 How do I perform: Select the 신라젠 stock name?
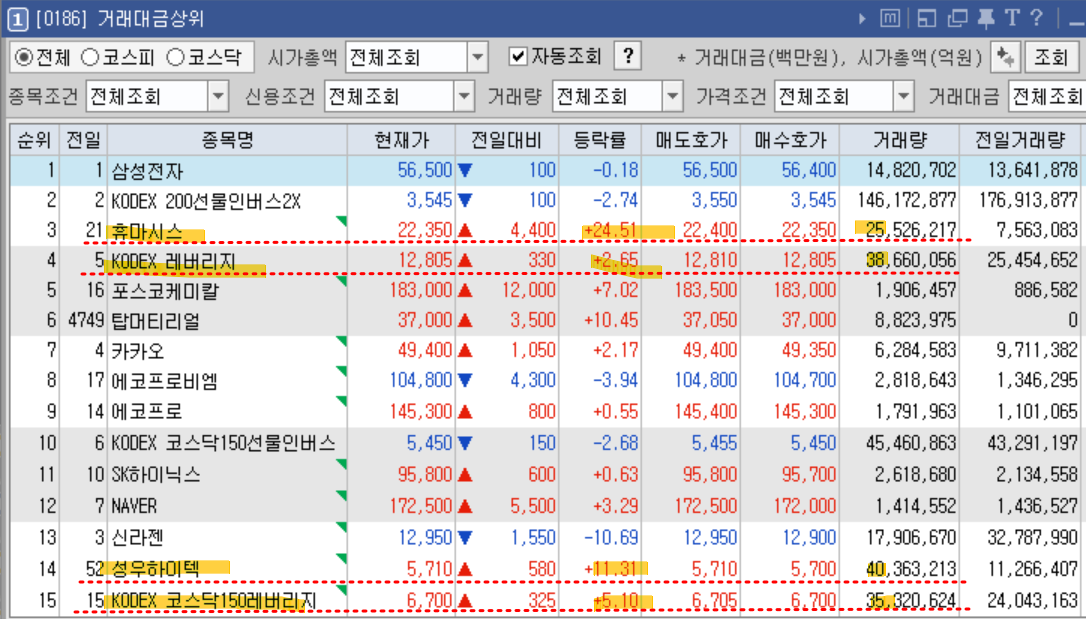pos(138,538)
